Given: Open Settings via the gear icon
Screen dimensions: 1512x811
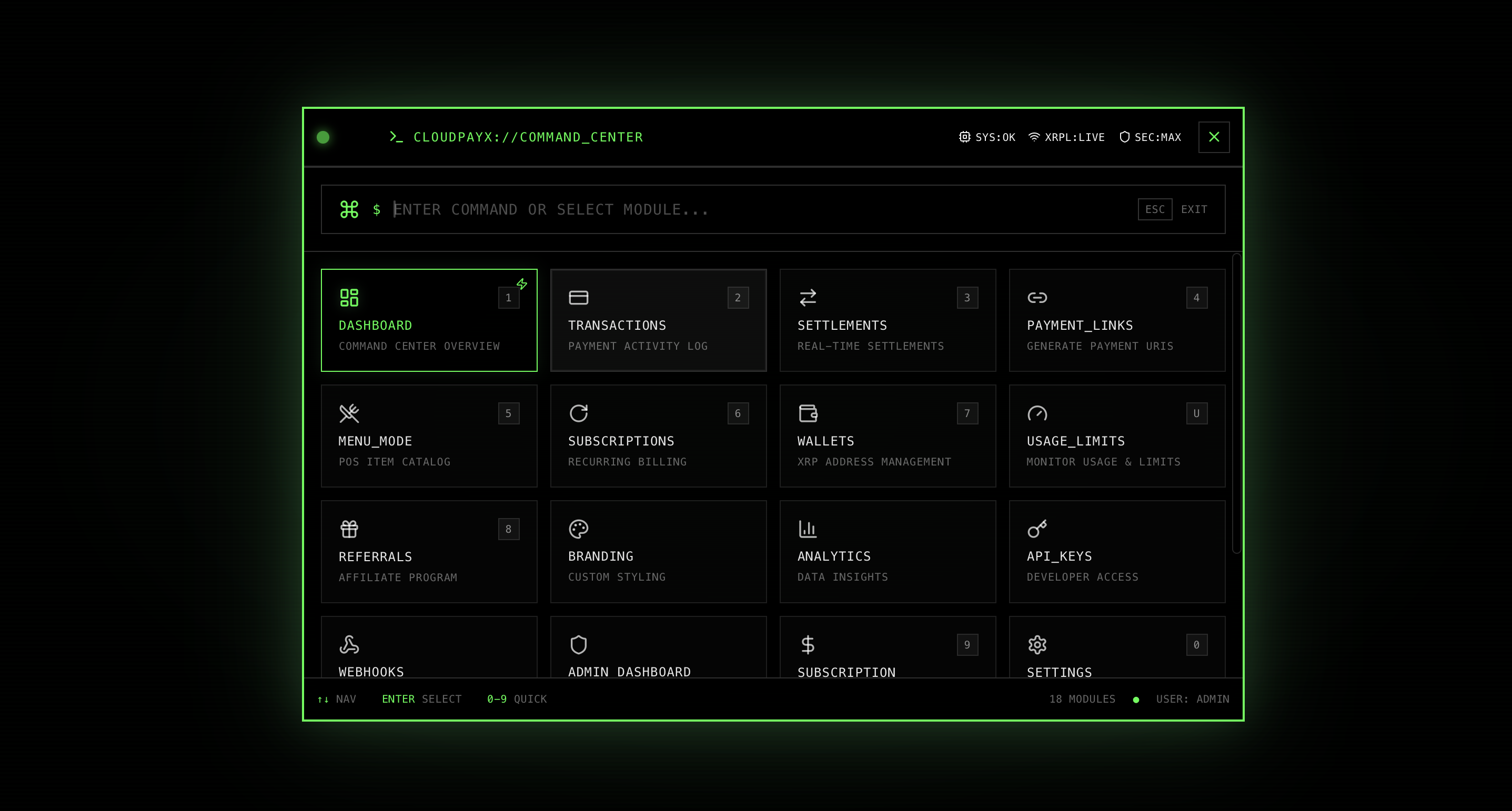Looking at the screenshot, I should pyautogui.click(x=1037, y=644).
